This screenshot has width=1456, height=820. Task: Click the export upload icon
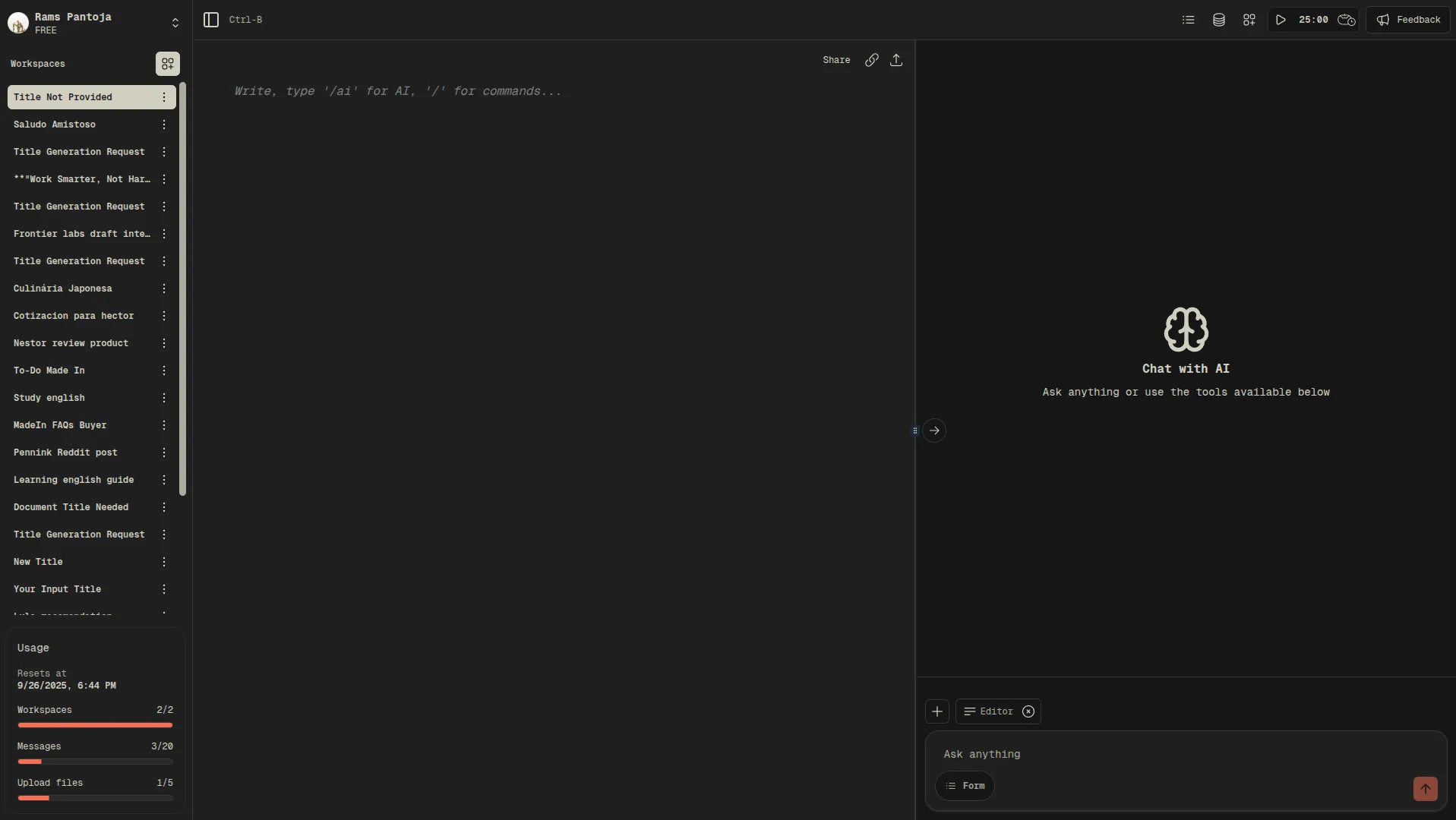pos(896,60)
